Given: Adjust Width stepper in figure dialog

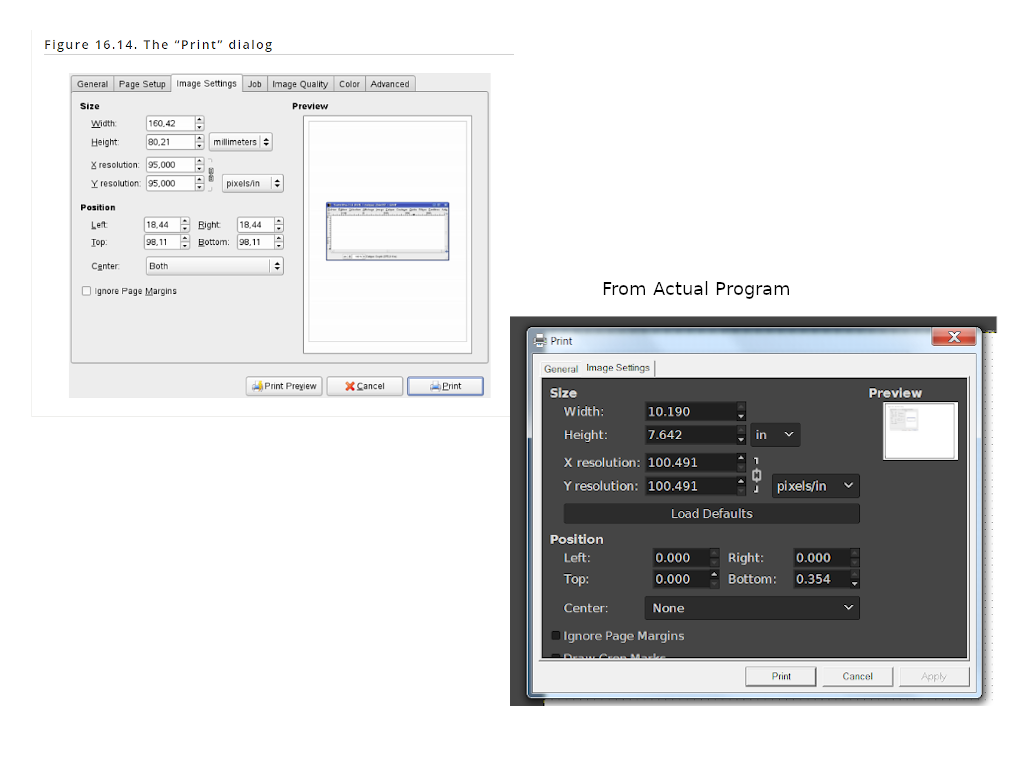Looking at the screenshot, I should tap(200, 123).
